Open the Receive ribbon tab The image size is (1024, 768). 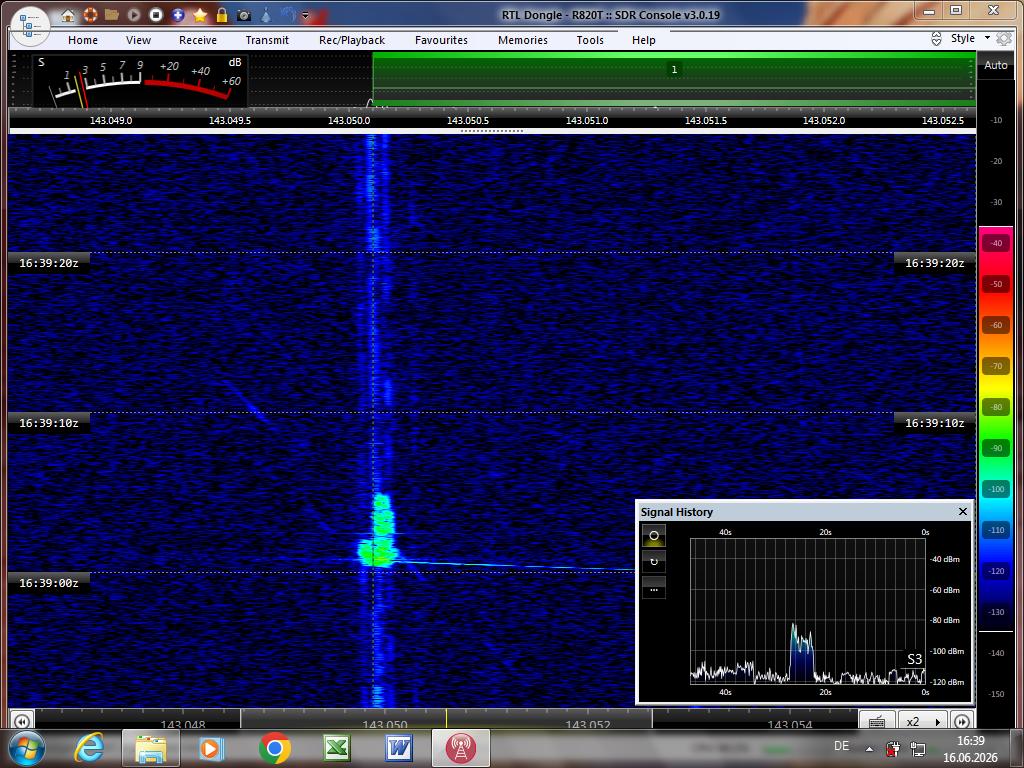[x=198, y=40]
